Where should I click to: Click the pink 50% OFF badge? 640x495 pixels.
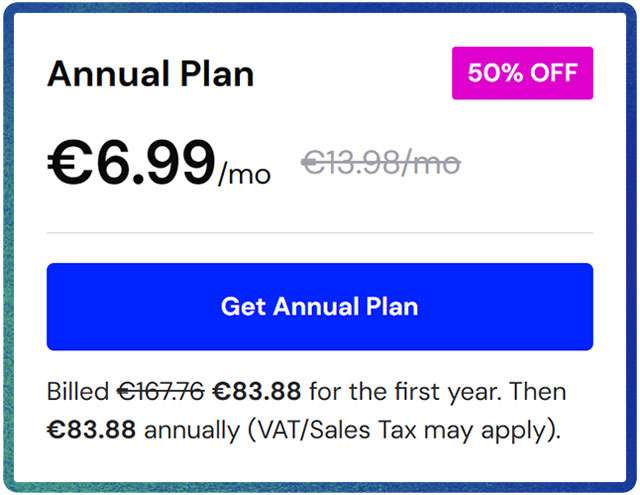522,73
